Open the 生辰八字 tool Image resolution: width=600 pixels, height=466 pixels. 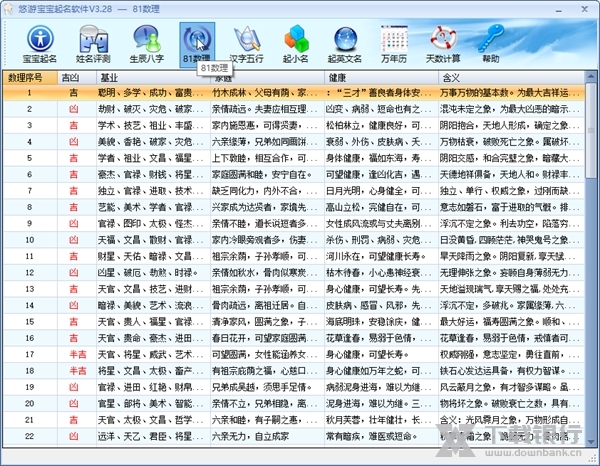(x=147, y=44)
